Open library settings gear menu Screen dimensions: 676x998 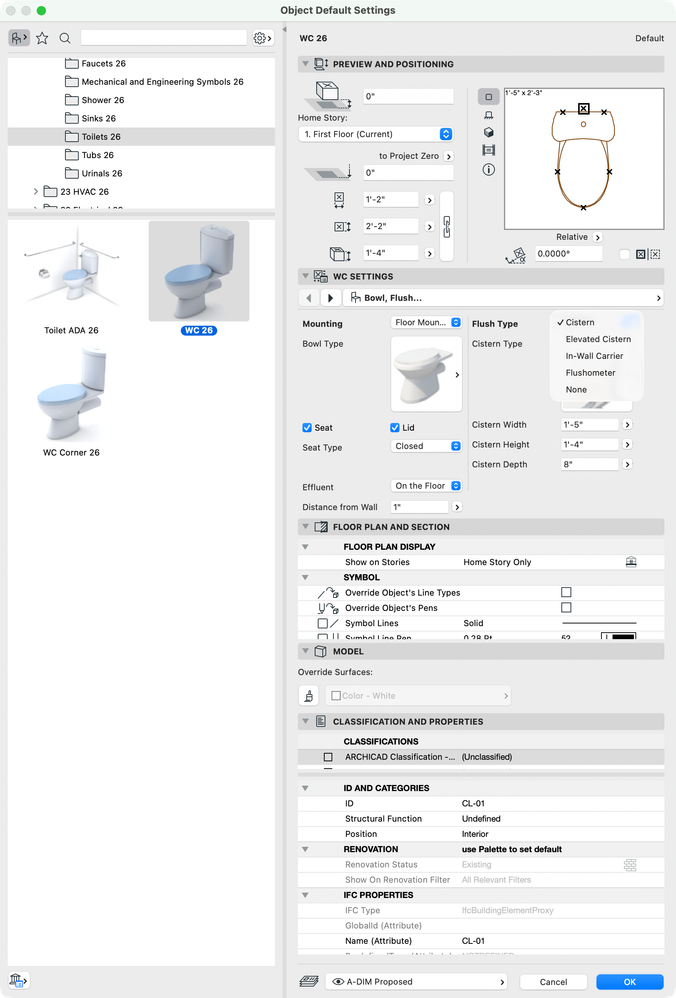click(x=262, y=38)
